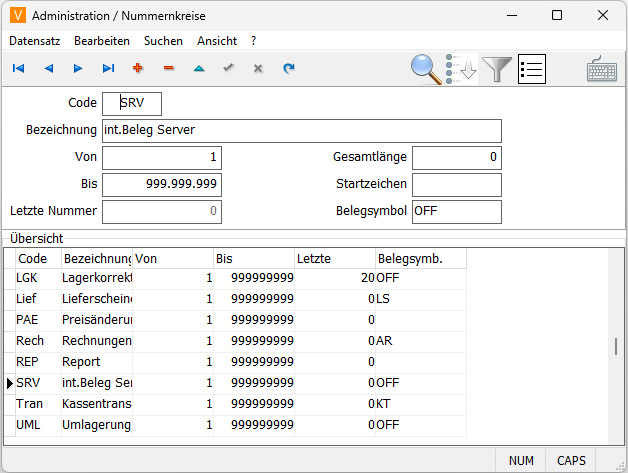The height and width of the screenshot is (473, 628).
Task: Select the Lief row code cell
Action: tap(38, 299)
